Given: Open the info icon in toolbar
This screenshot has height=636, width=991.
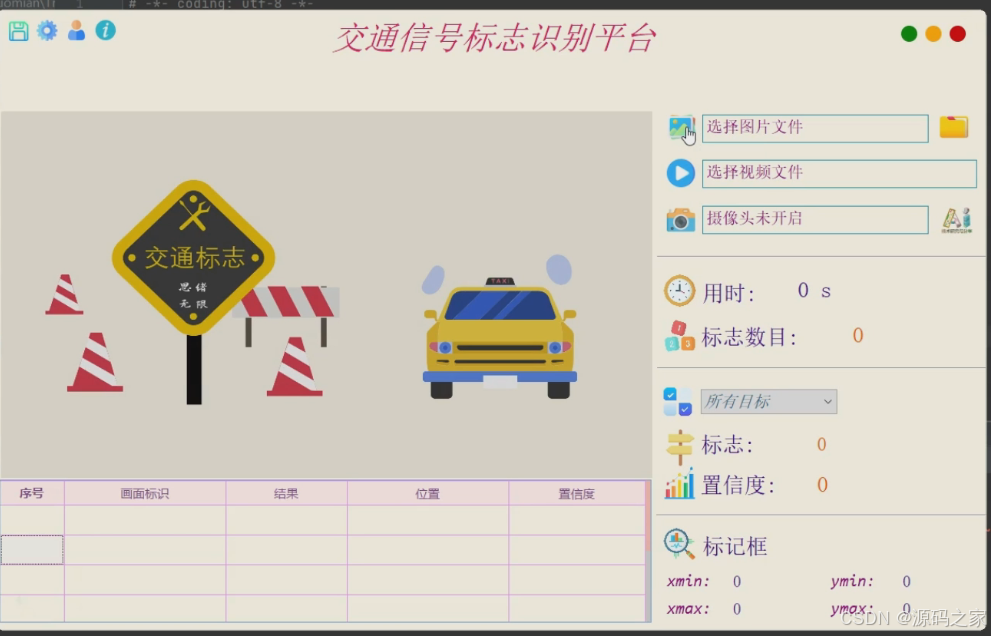Looking at the screenshot, I should [x=106, y=30].
